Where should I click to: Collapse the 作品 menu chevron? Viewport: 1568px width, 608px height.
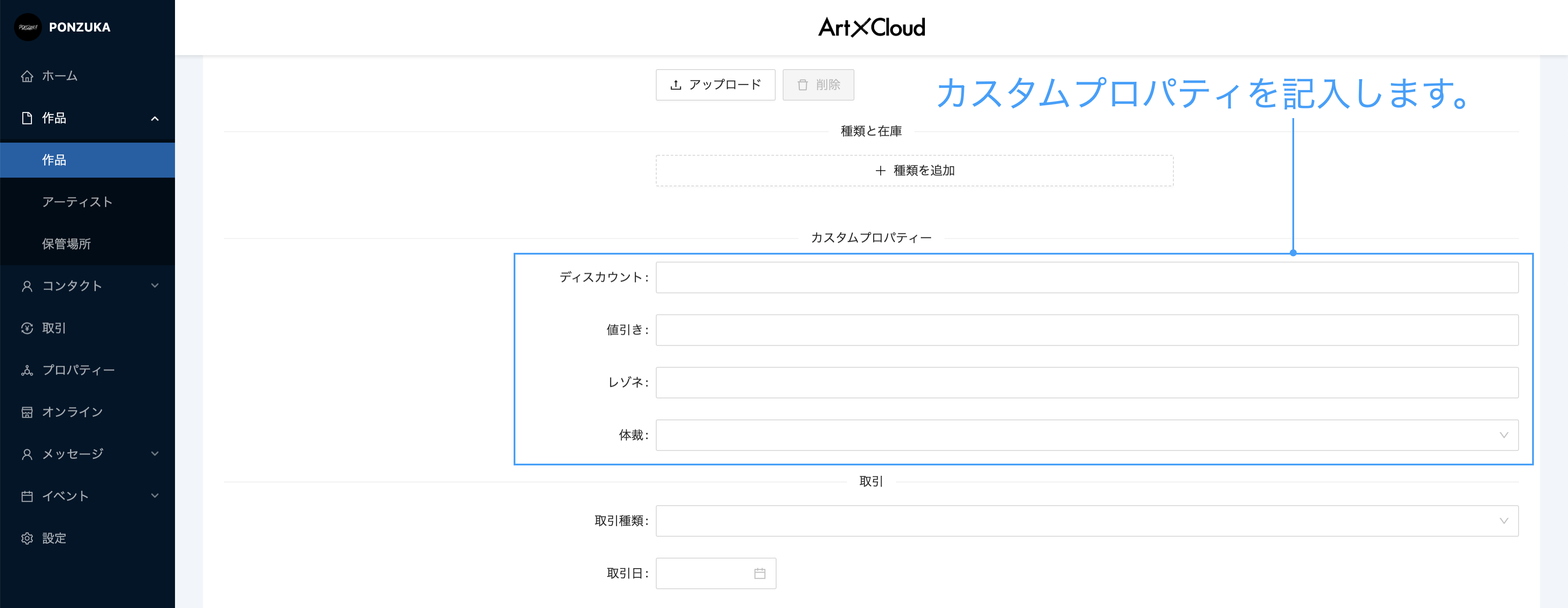[154, 119]
